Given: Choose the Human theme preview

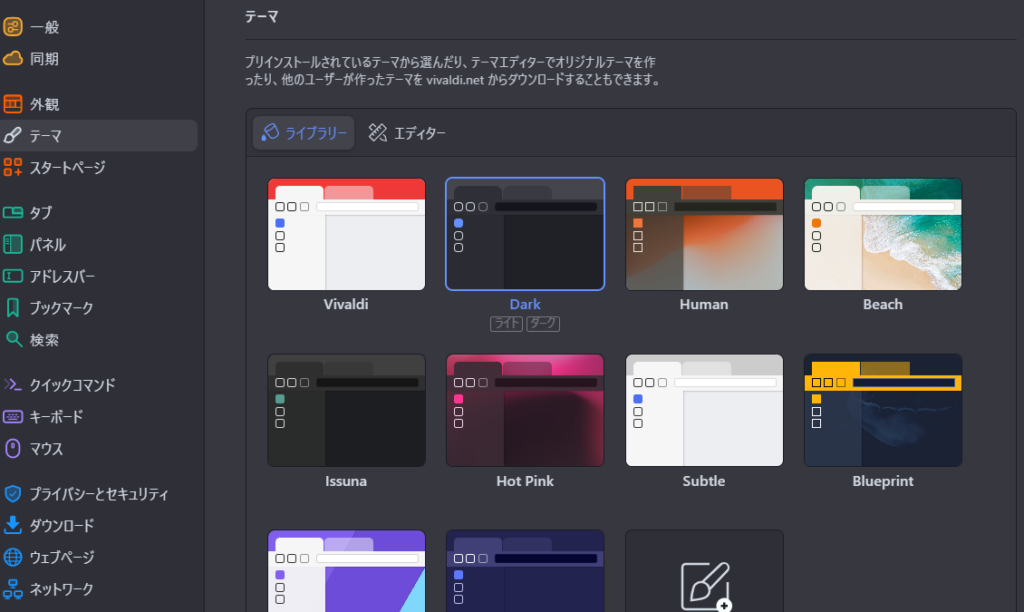Looking at the screenshot, I should tap(704, 234).
